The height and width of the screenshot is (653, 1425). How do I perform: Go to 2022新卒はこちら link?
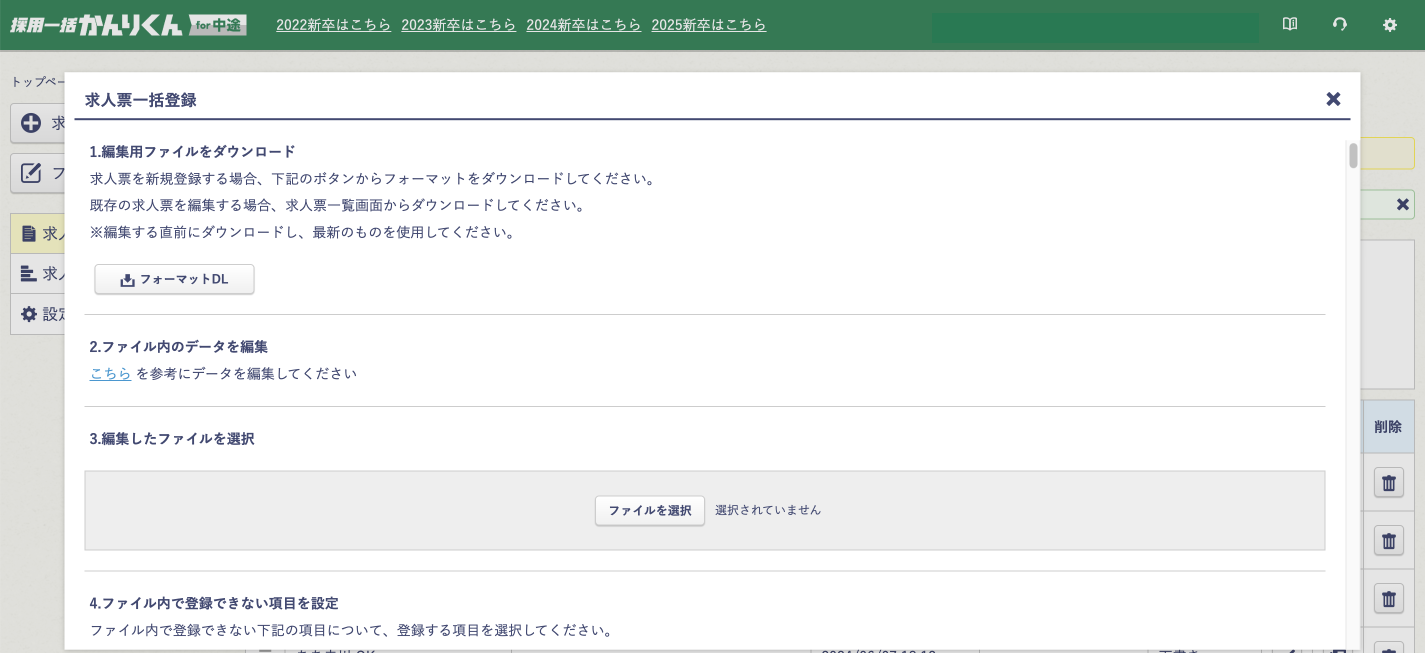tap(333, 25)
